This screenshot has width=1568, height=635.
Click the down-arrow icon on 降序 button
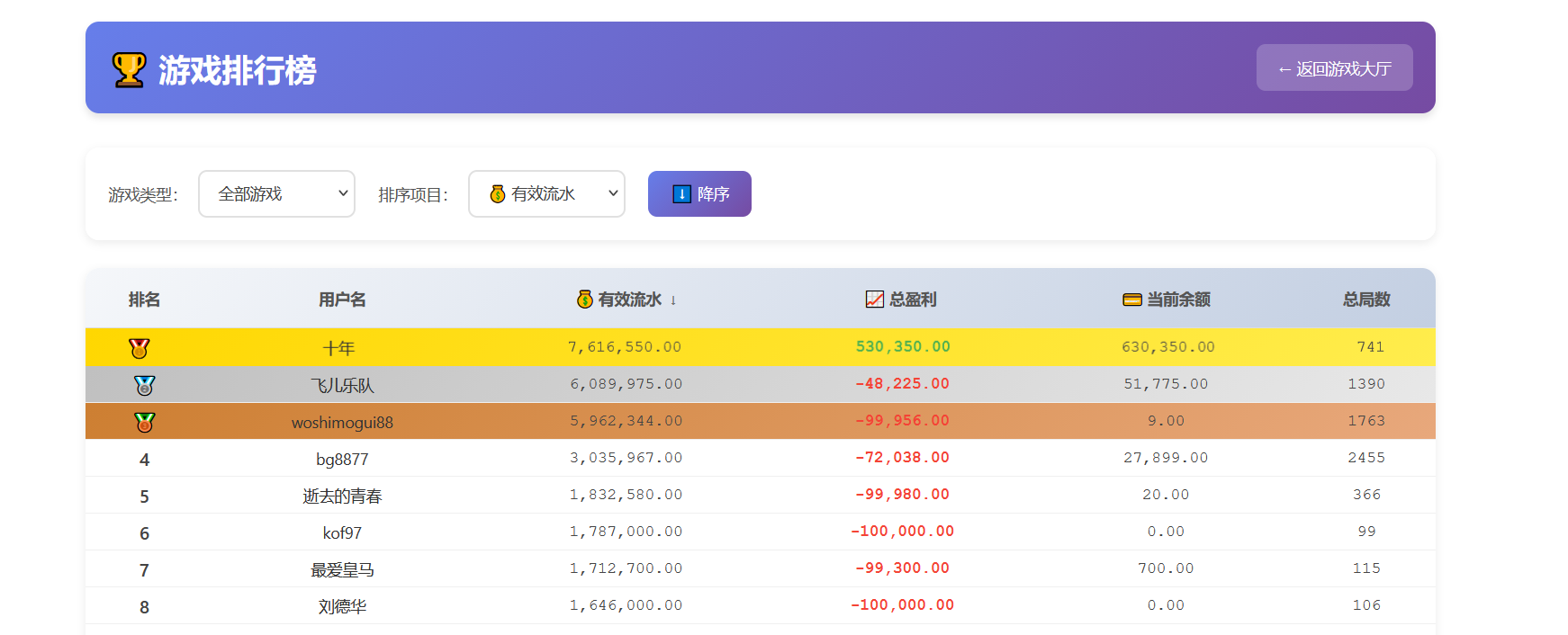click(682, 194)
